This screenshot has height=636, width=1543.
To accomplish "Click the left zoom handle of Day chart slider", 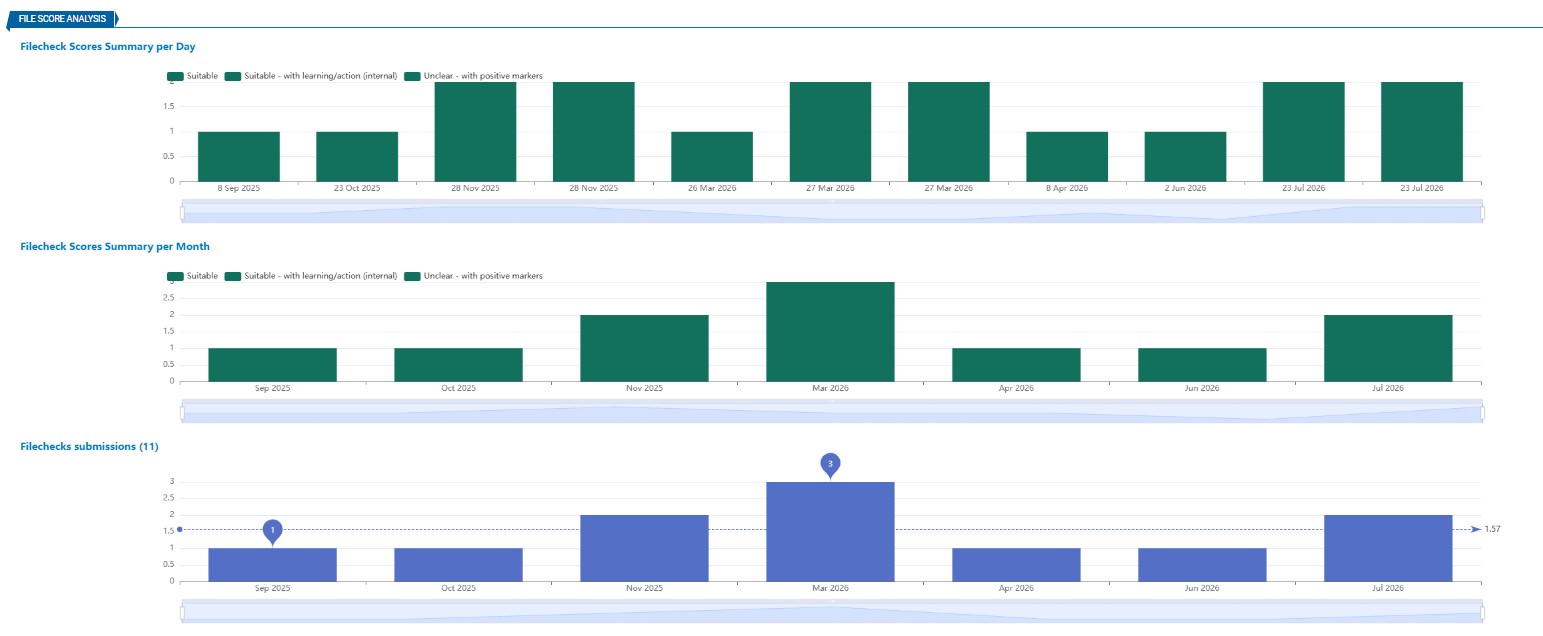I will coord(183,212).
